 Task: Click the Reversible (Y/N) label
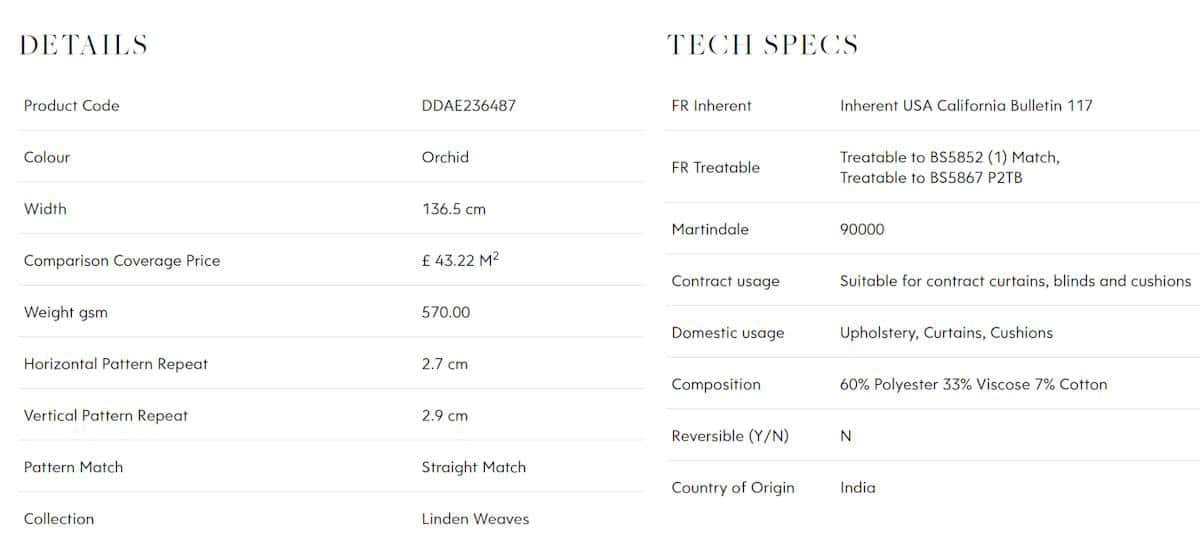click(730, 436)
